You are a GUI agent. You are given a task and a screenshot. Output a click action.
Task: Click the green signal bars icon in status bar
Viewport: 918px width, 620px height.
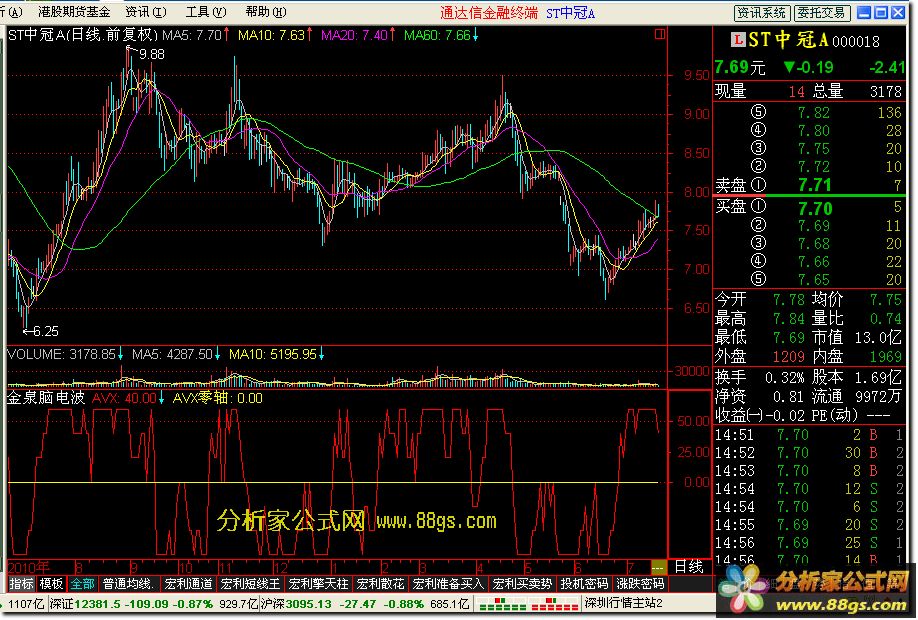tap(503, 605)
